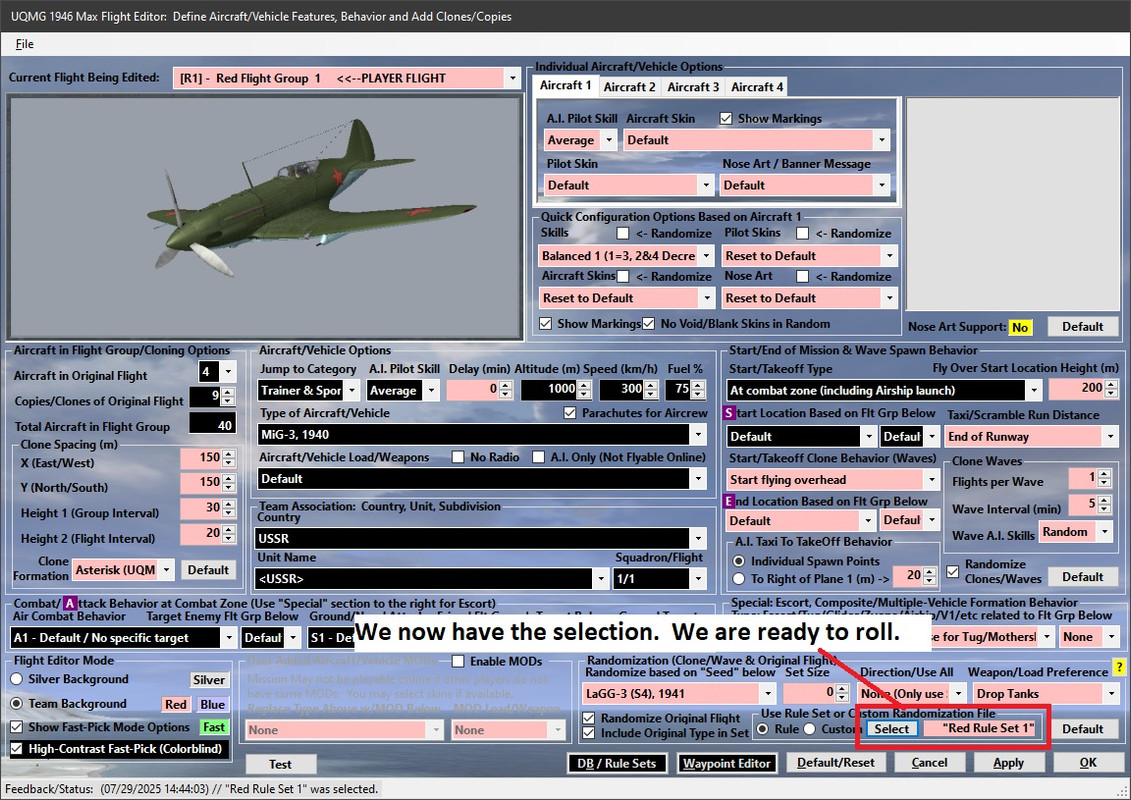The width and height of the screenshot is (1131, 800).
Task: Click the Silver background color button
Action: [x=209, y=680]
